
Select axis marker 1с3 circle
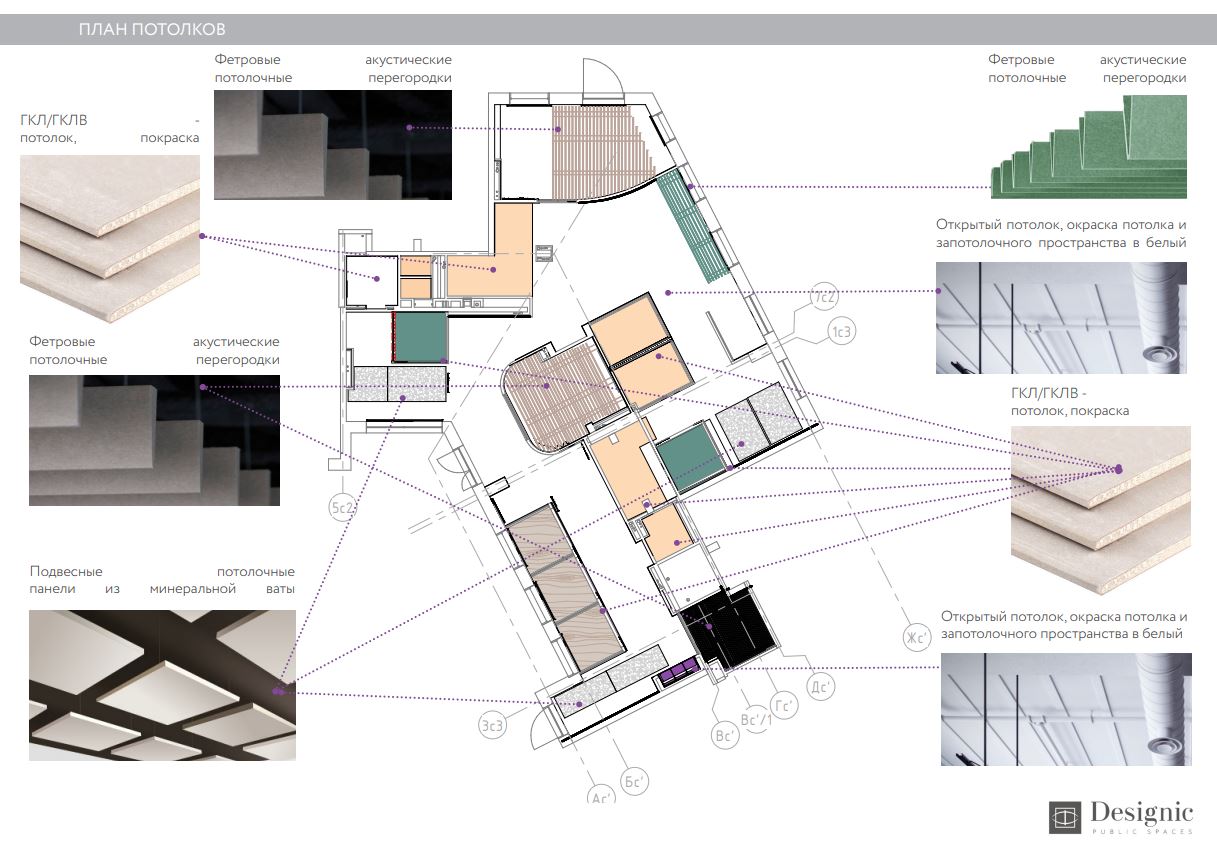coord(842,332)
